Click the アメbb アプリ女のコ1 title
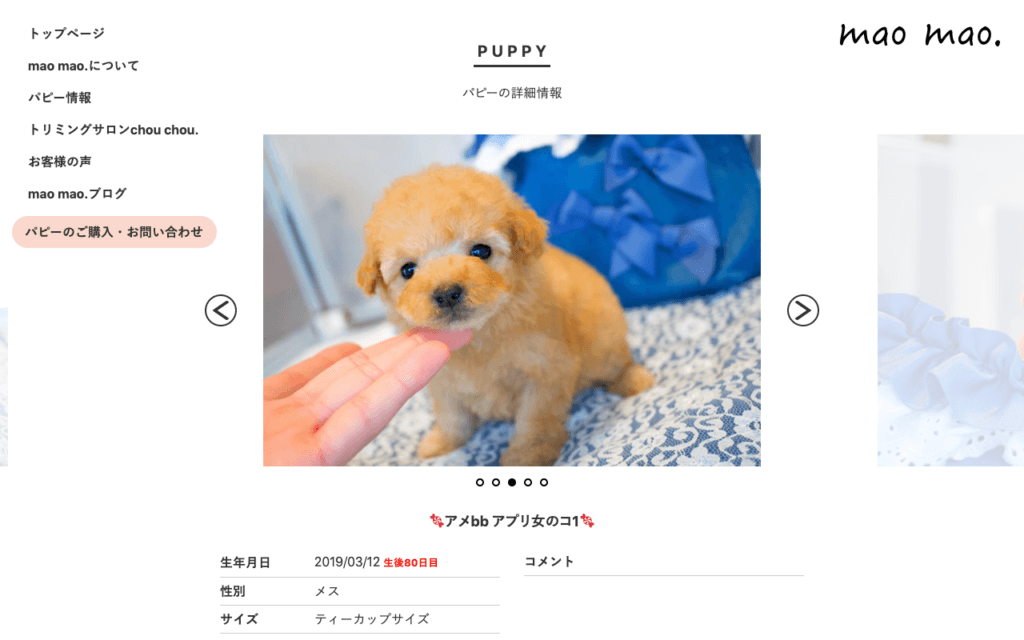The image size is (1024, 640). pyautogui.click(x=512, y=520)
